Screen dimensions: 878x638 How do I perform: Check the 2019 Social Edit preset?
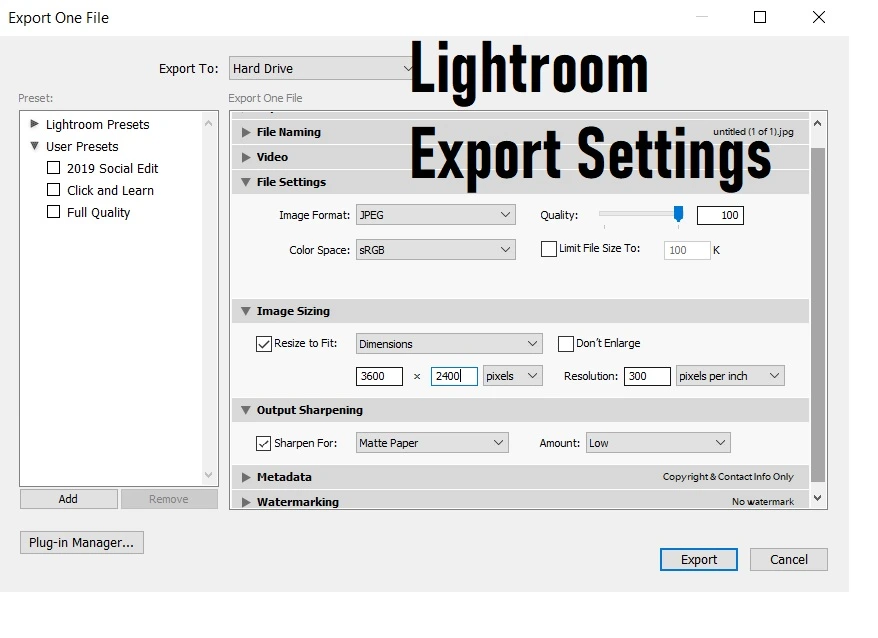(53, 168)
